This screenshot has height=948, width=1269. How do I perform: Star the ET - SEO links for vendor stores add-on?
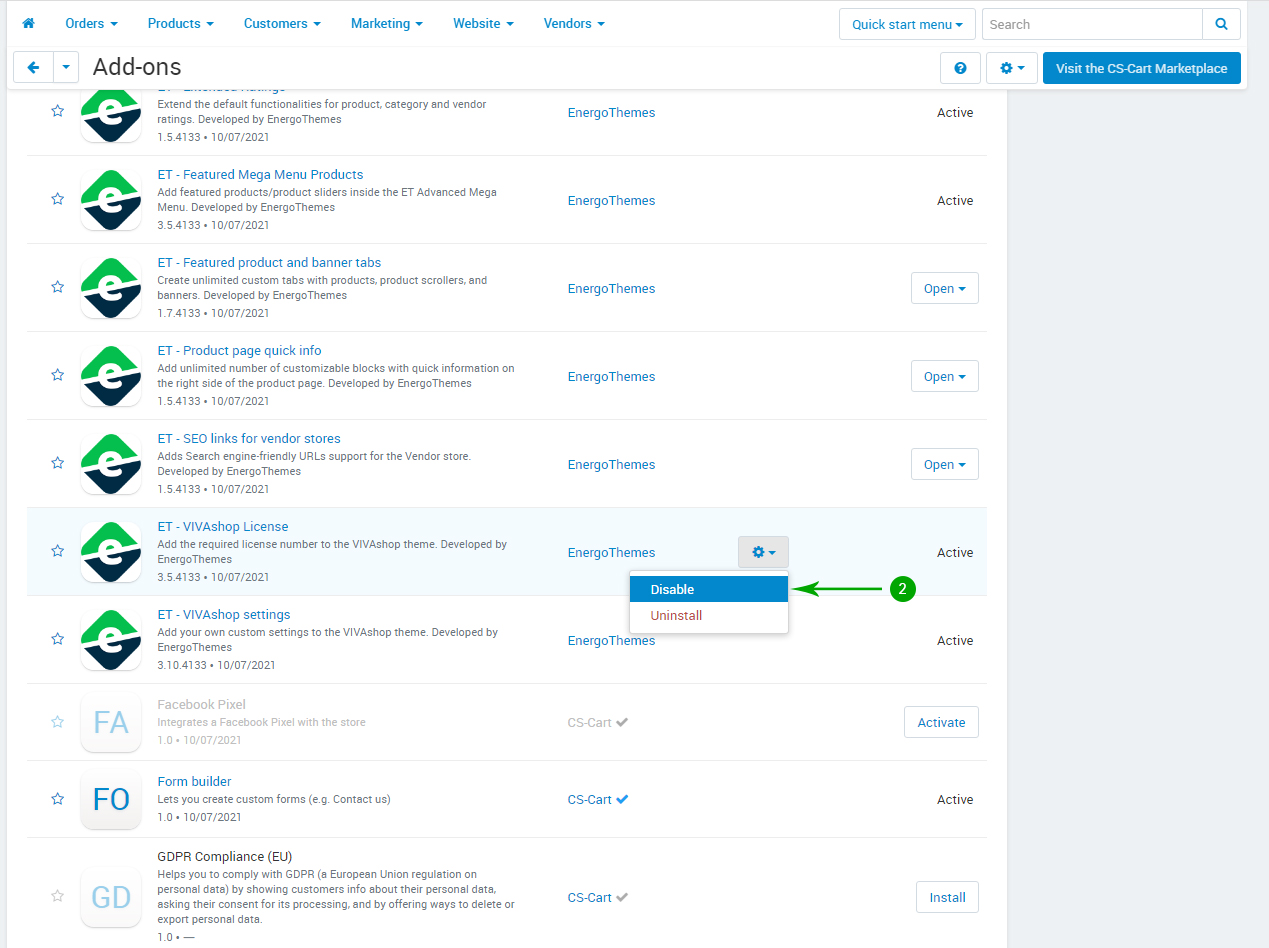(57, 463)
